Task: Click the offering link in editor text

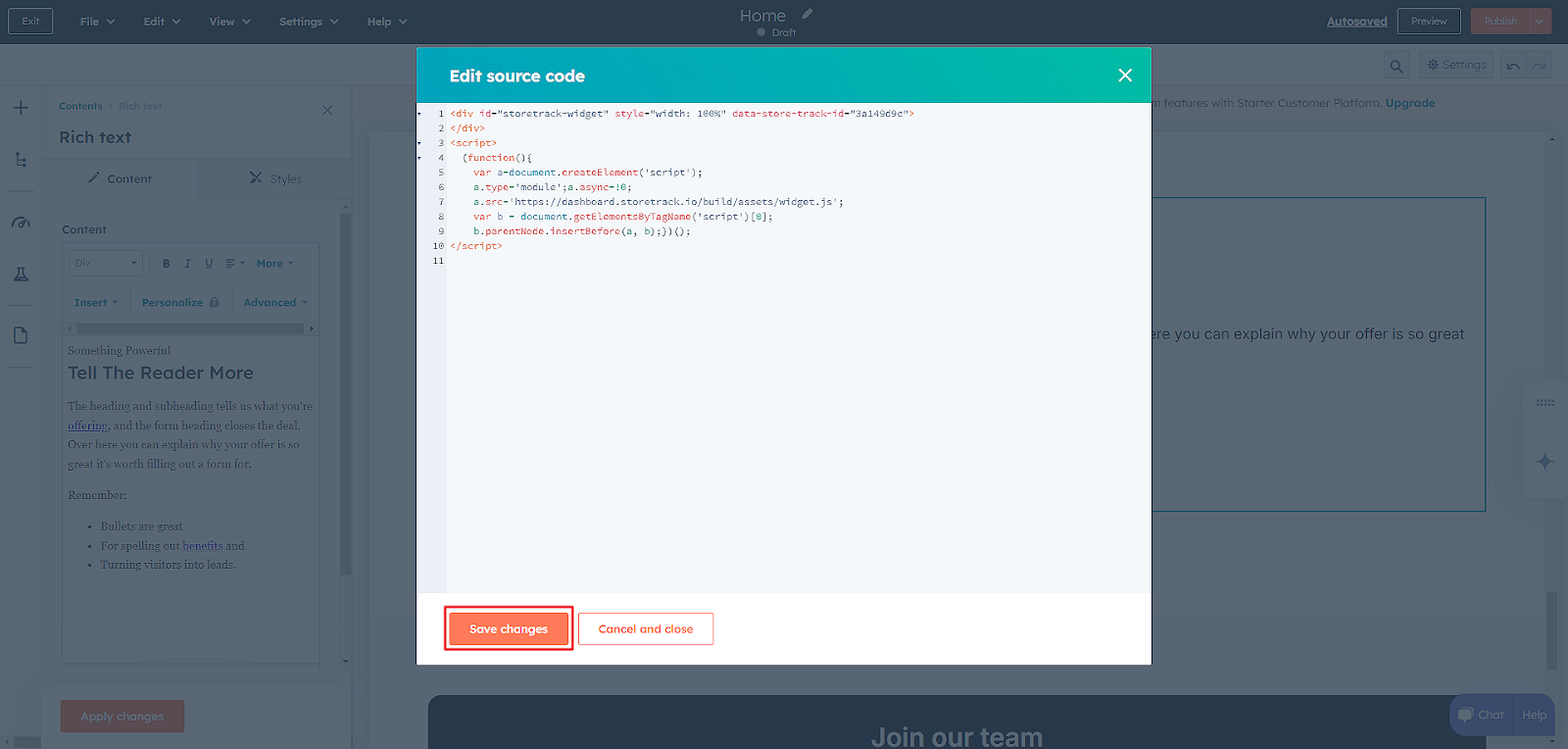Action: pos(87,425)
